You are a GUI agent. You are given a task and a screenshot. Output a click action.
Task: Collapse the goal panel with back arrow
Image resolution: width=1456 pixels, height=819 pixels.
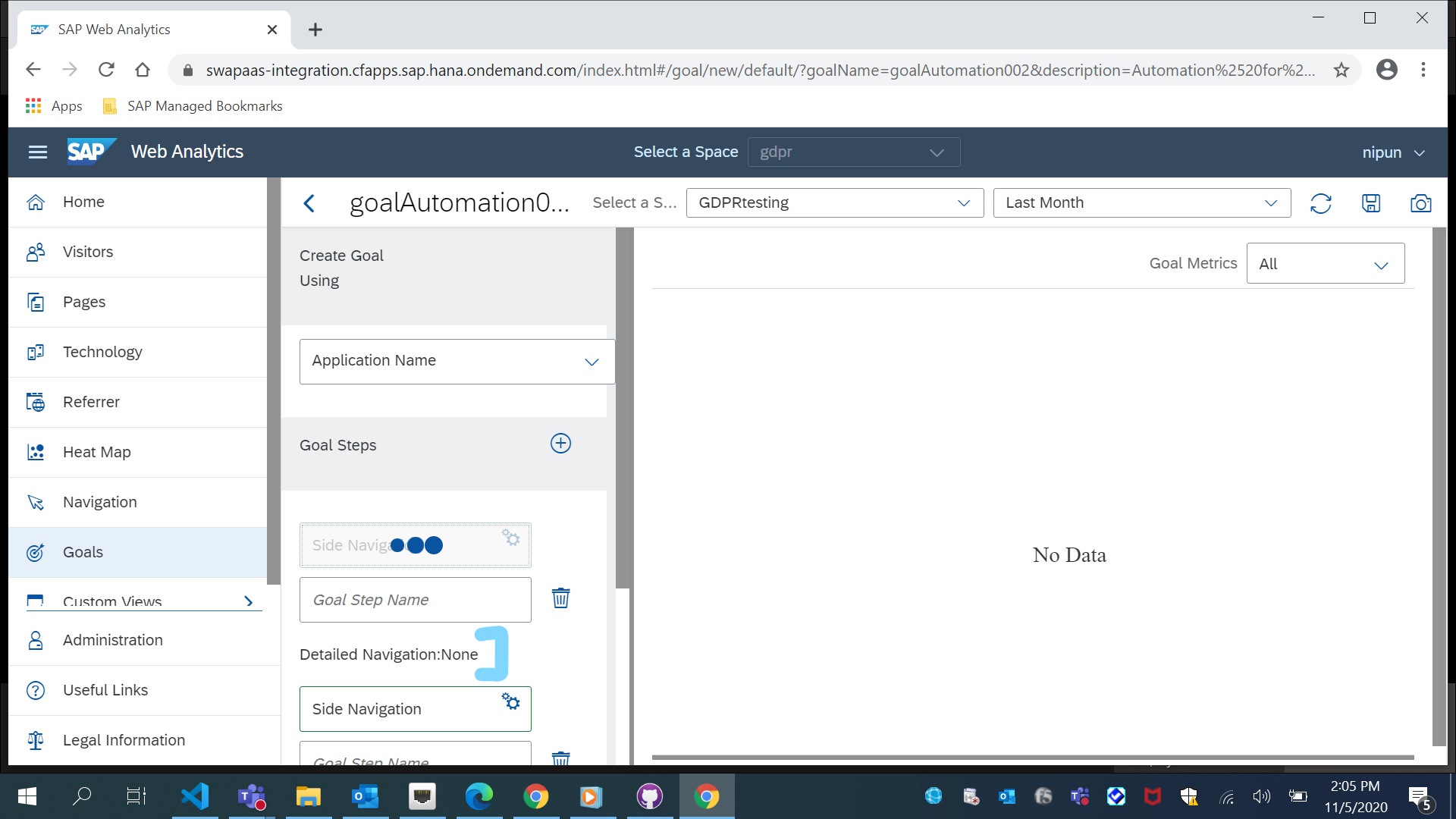coord(309,203)
